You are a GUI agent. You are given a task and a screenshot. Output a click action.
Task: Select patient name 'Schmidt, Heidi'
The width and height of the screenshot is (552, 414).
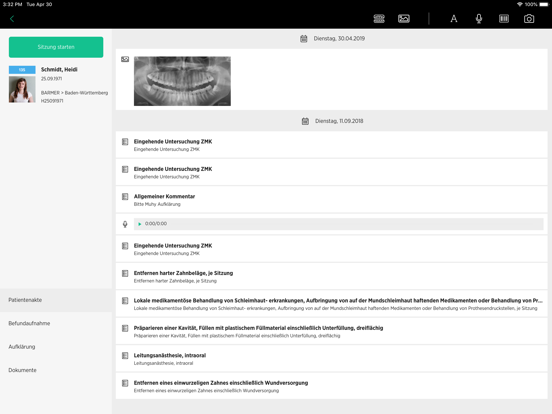click(x=59, y=69)
